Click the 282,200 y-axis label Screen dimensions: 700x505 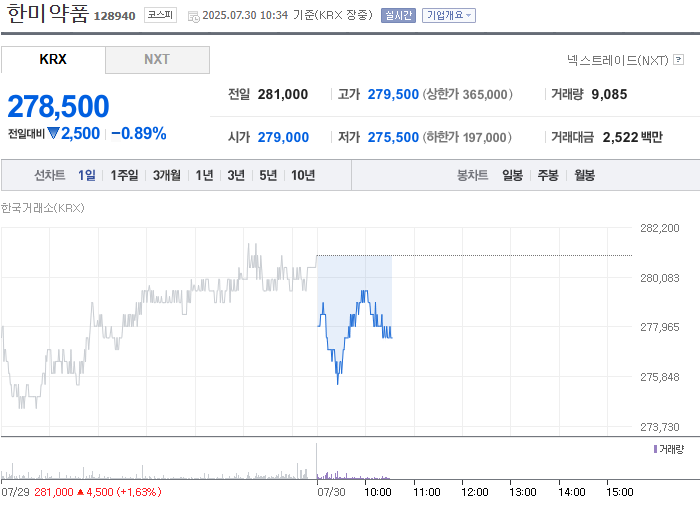(x=659, y=228)
